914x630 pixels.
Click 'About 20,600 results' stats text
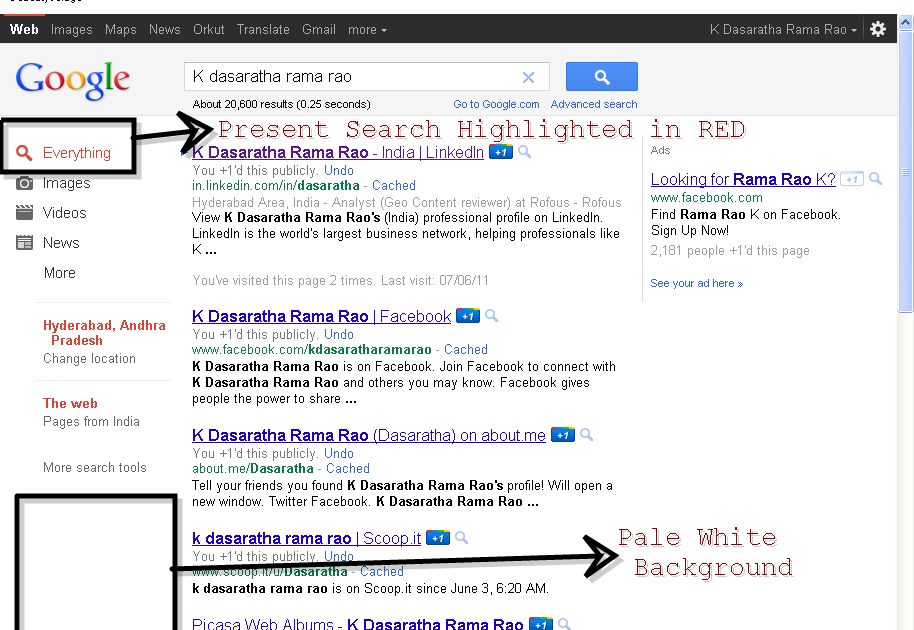point(282,104)
